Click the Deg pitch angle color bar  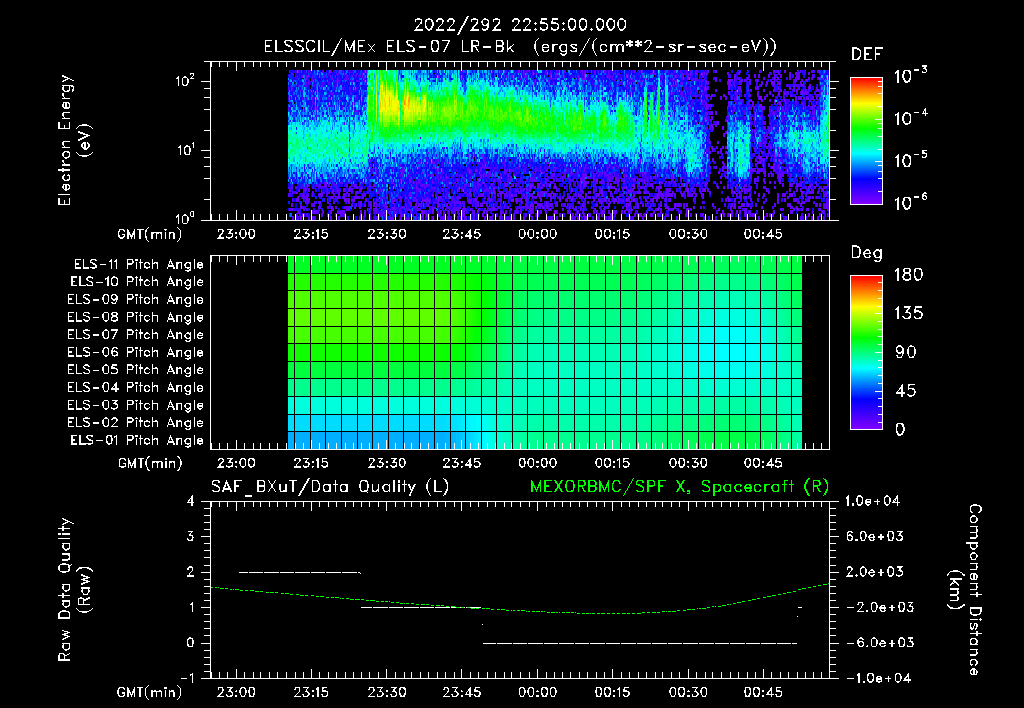pos(866,352)
